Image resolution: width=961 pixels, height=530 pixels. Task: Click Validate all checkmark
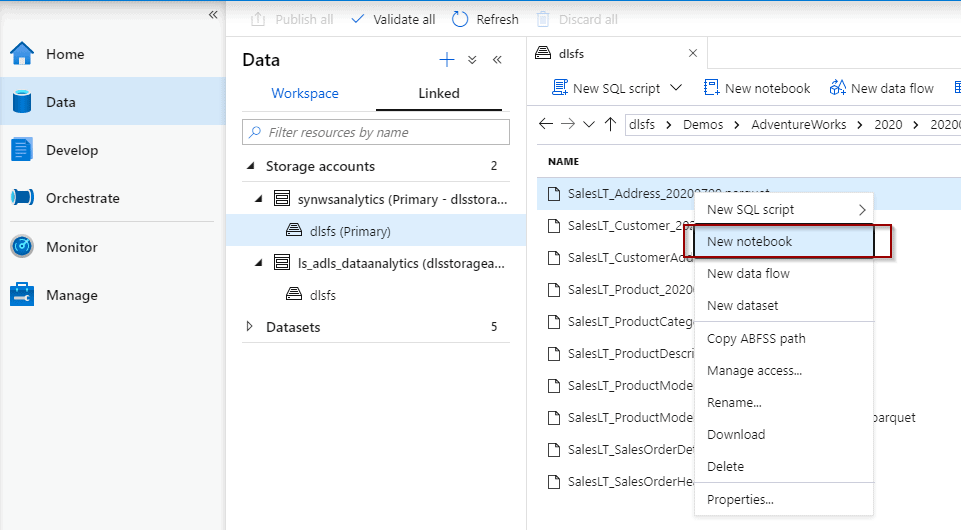[x=357, y=20]
